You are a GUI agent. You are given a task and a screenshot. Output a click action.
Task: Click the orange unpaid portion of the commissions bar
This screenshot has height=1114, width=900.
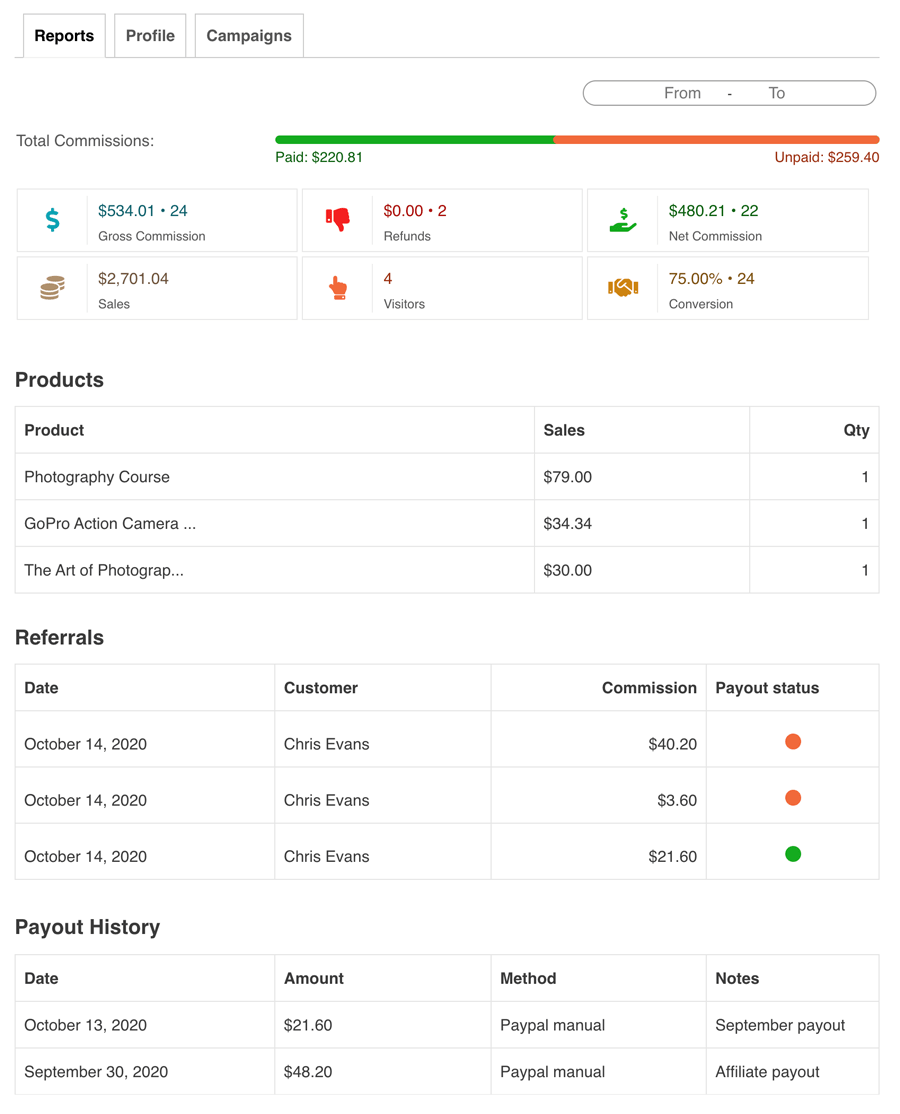click(716, 140)
